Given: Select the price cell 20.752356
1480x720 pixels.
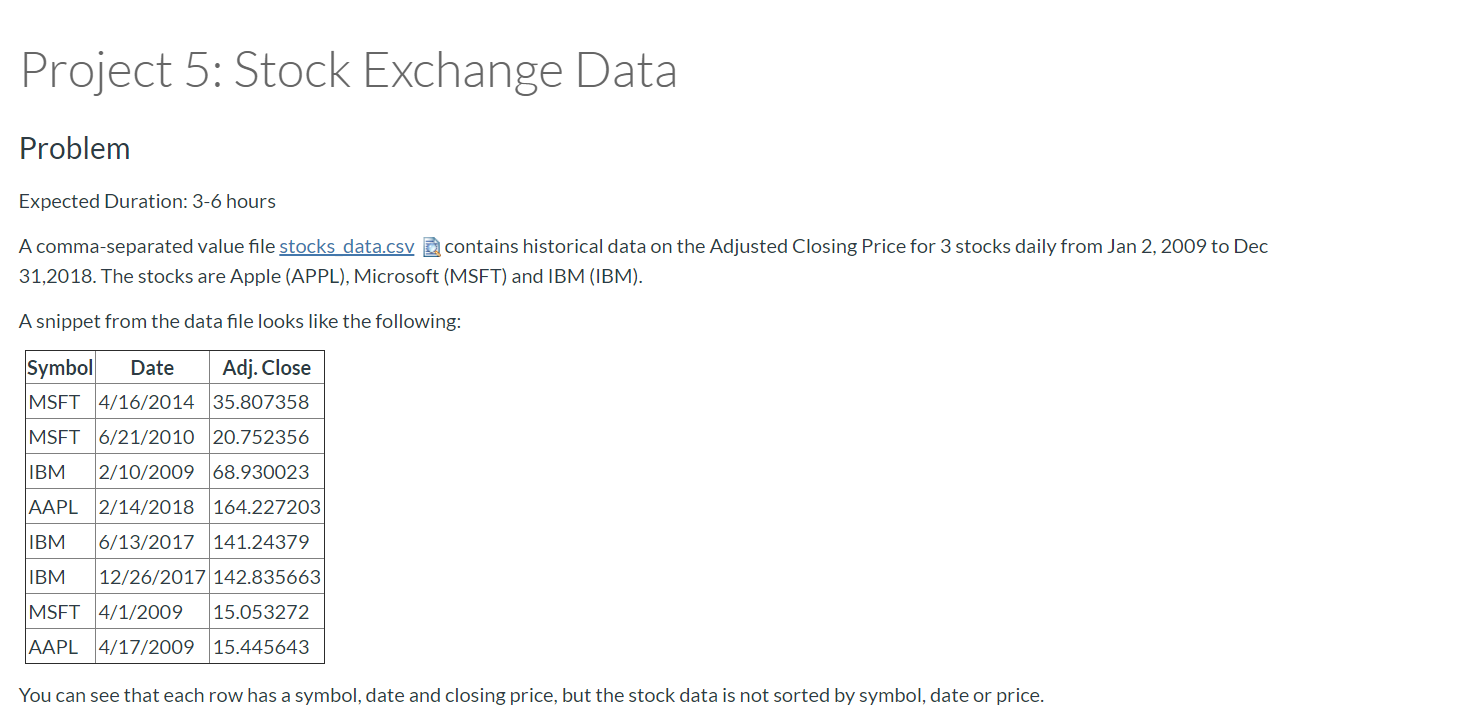Looking at the screenshot, I should [x=267, y=437].
